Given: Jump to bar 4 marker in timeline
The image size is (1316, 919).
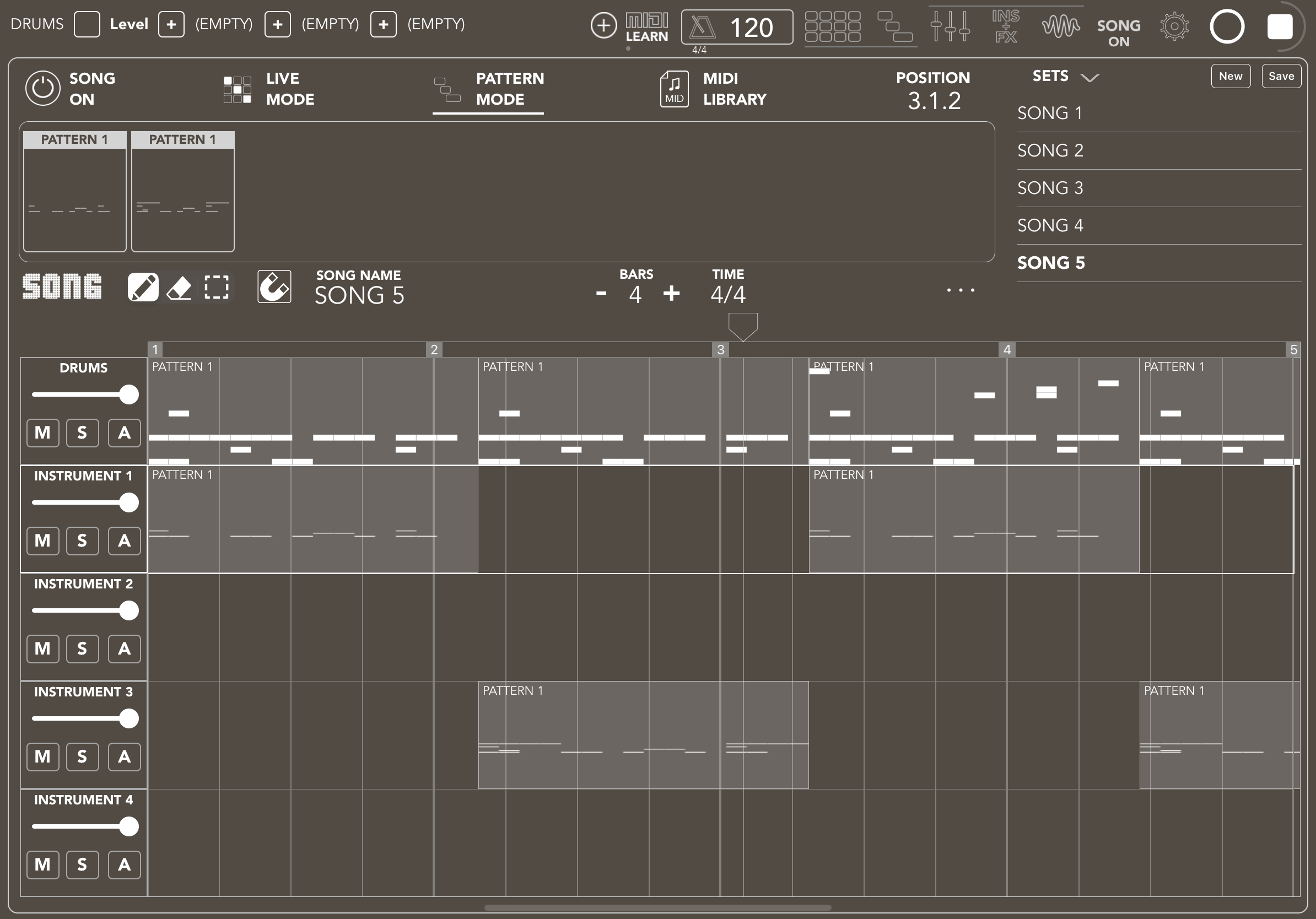Looking at the screenshot, I should pyautogui.click(x=1007, y=349).
